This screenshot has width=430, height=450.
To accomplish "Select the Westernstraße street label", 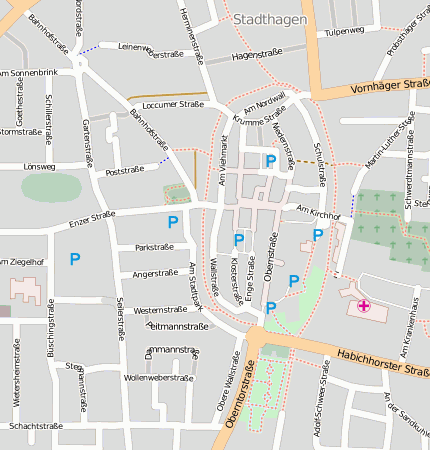I will tap(160, 310).
